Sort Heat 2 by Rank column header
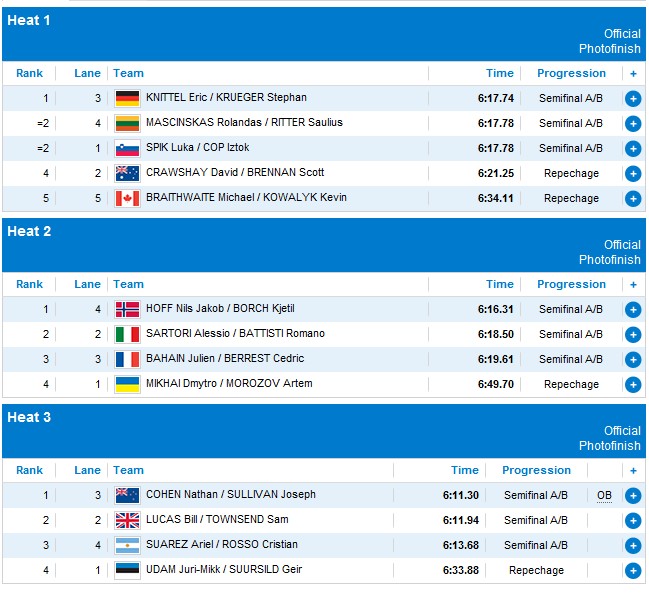 29,284
